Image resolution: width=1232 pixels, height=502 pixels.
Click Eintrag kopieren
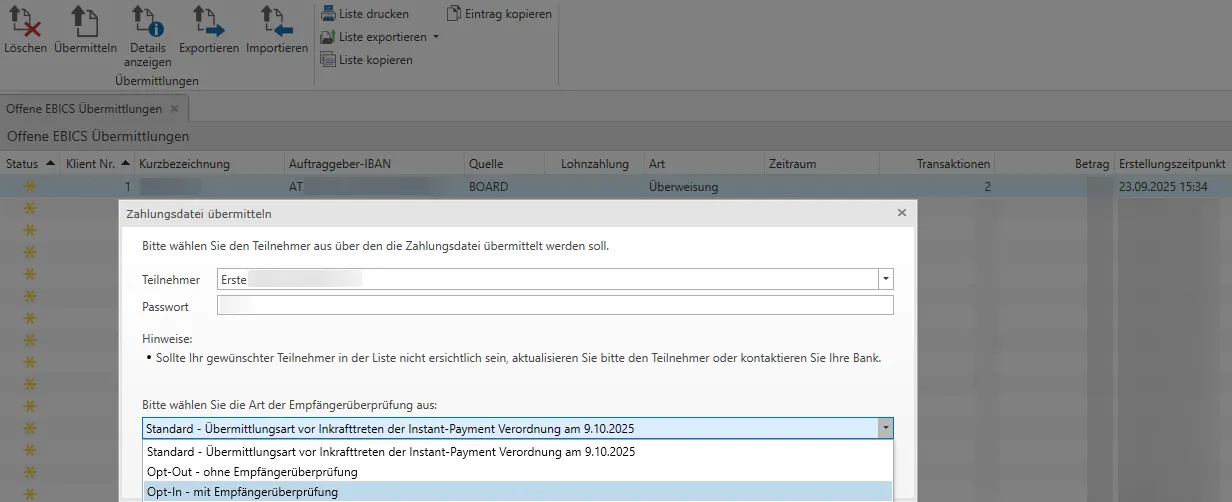499,14
